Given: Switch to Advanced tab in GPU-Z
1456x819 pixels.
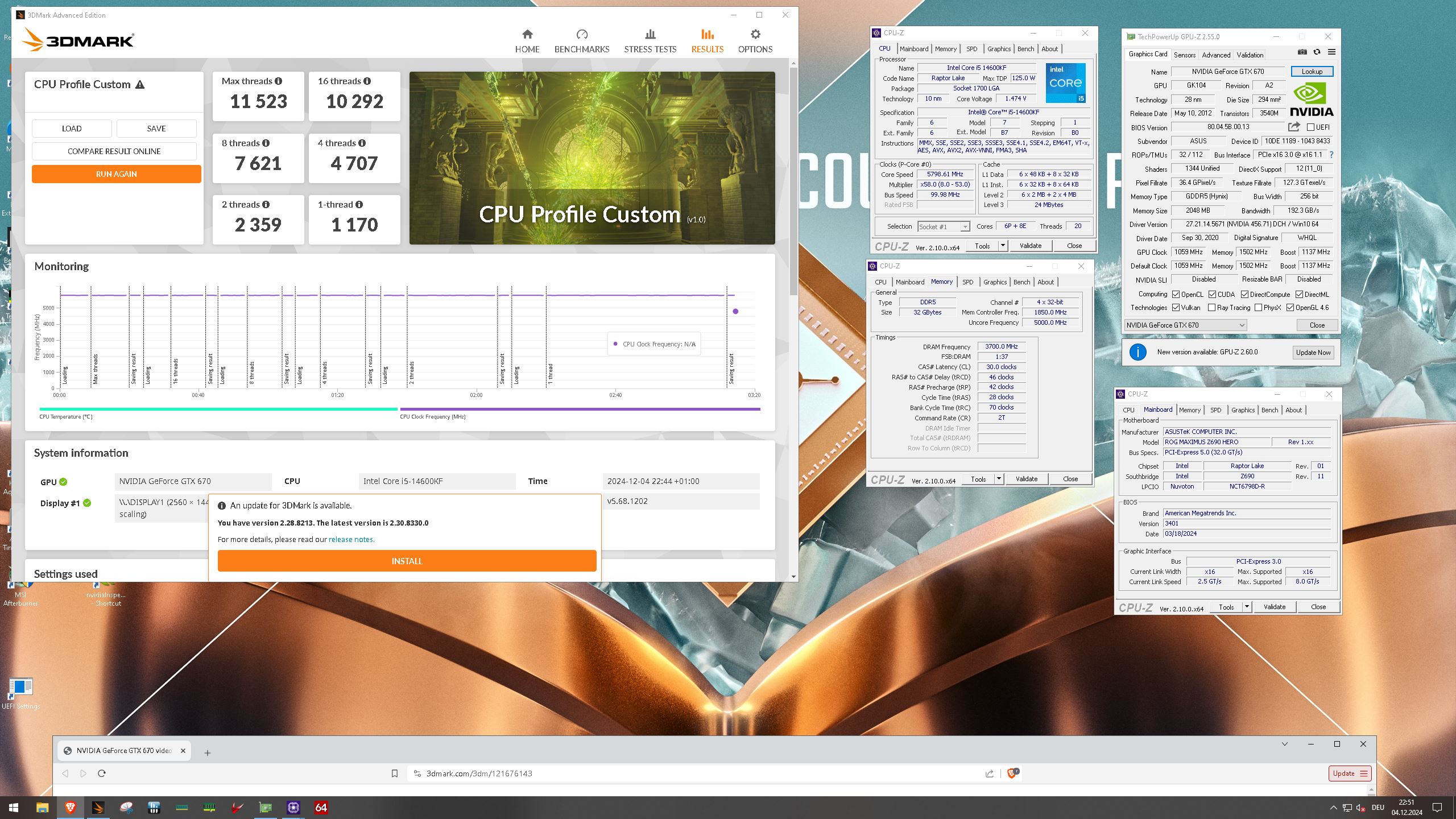Looking at the screenshot, I should click(1216, 55).
